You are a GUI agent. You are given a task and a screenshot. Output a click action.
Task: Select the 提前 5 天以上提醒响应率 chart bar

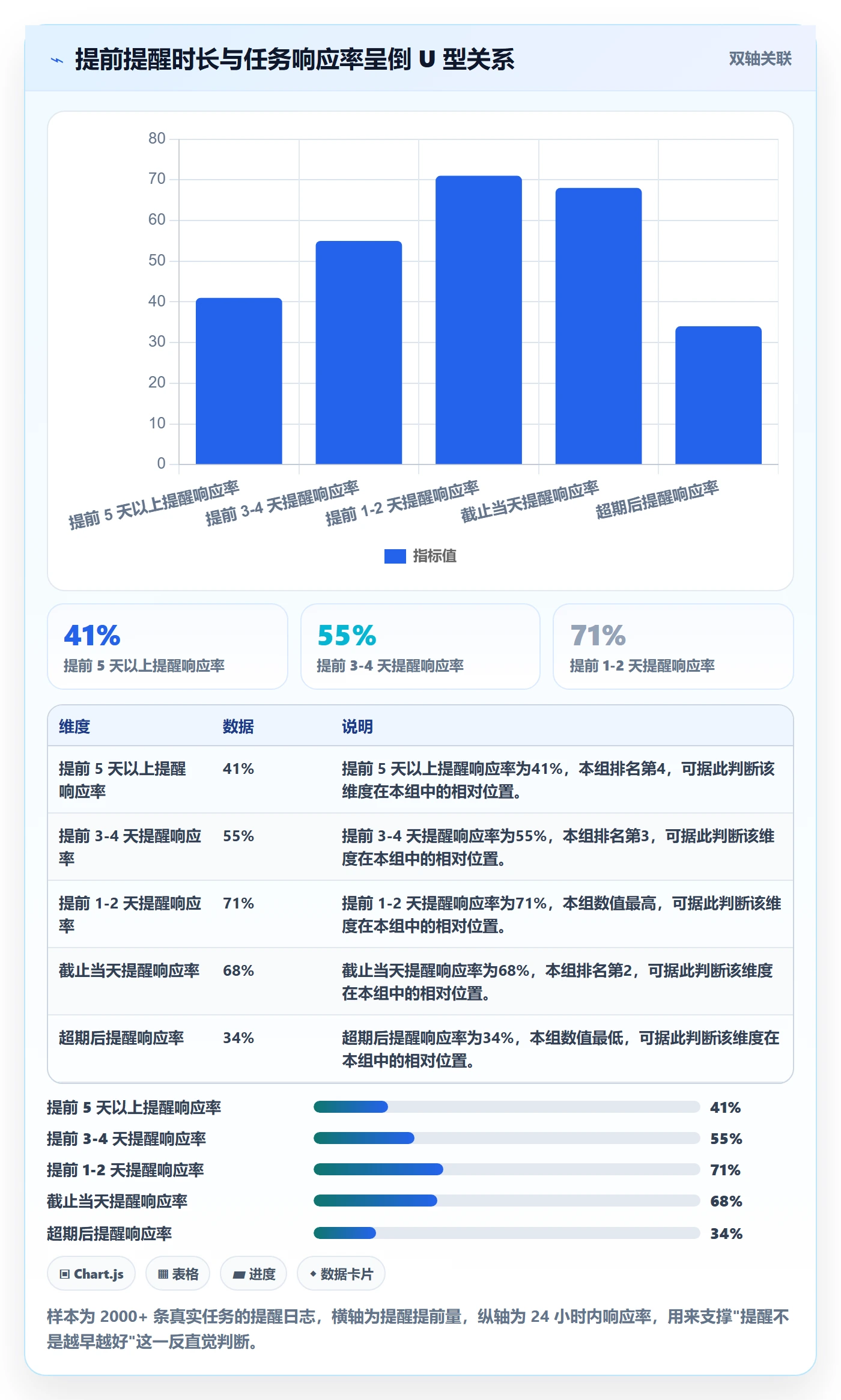pyautogui.click(x=238, y=381)
